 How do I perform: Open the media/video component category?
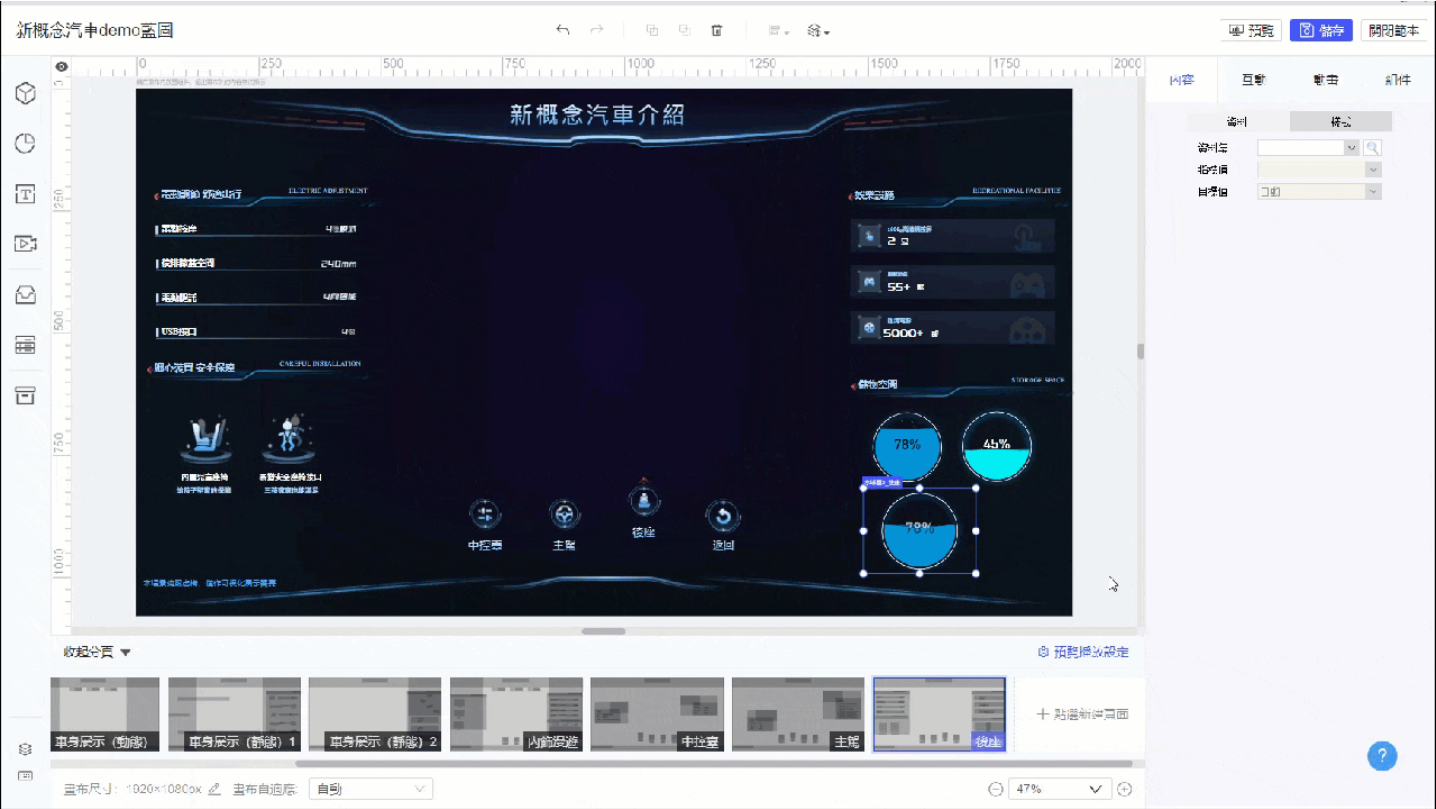[x=25, y=243]
